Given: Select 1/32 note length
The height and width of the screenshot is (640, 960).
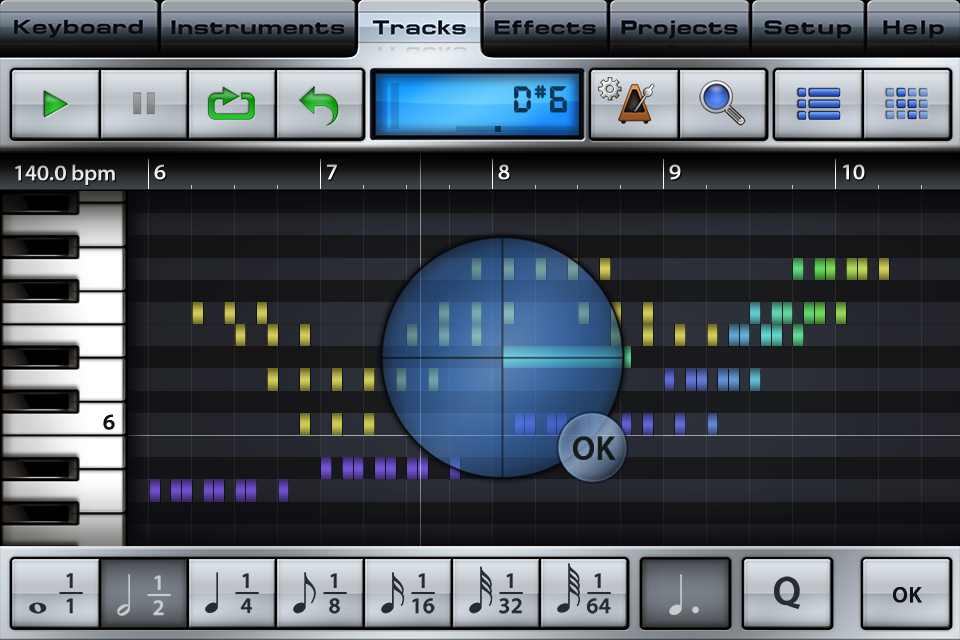Looking at the screenshot, I should pos(496,593).
